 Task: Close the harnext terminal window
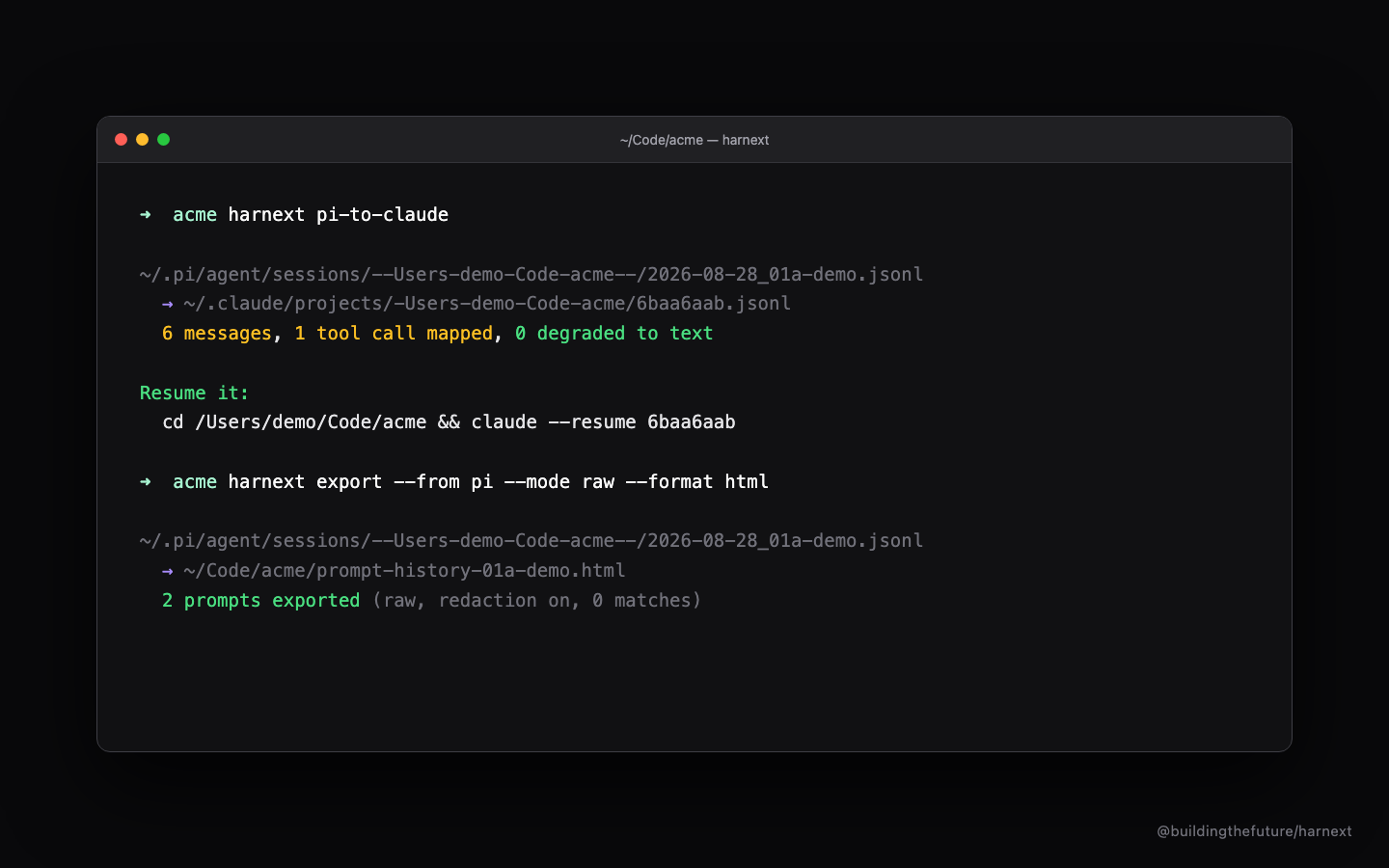[x=122, y=140]
